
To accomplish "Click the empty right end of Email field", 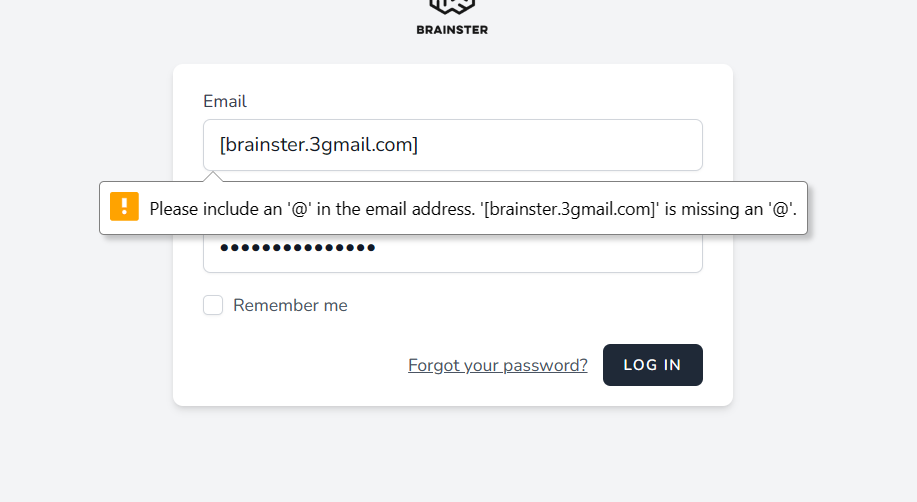I will [x=620, y=145].
